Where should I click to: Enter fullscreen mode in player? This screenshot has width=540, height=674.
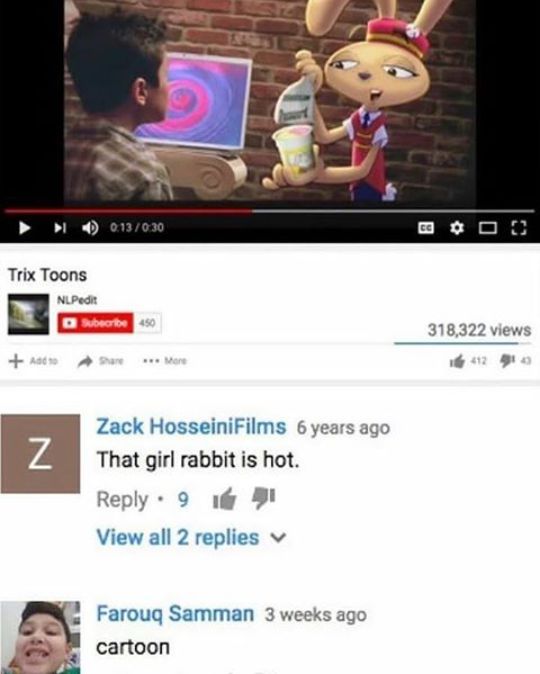(x=518, y=228)
